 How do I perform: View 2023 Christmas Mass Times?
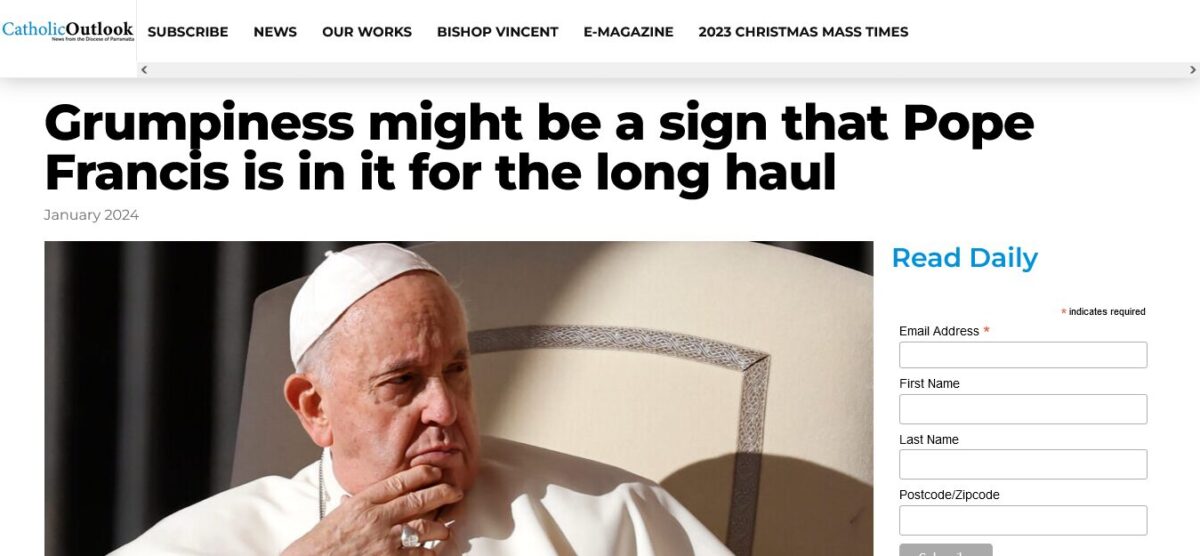click(x=803, y=32)
